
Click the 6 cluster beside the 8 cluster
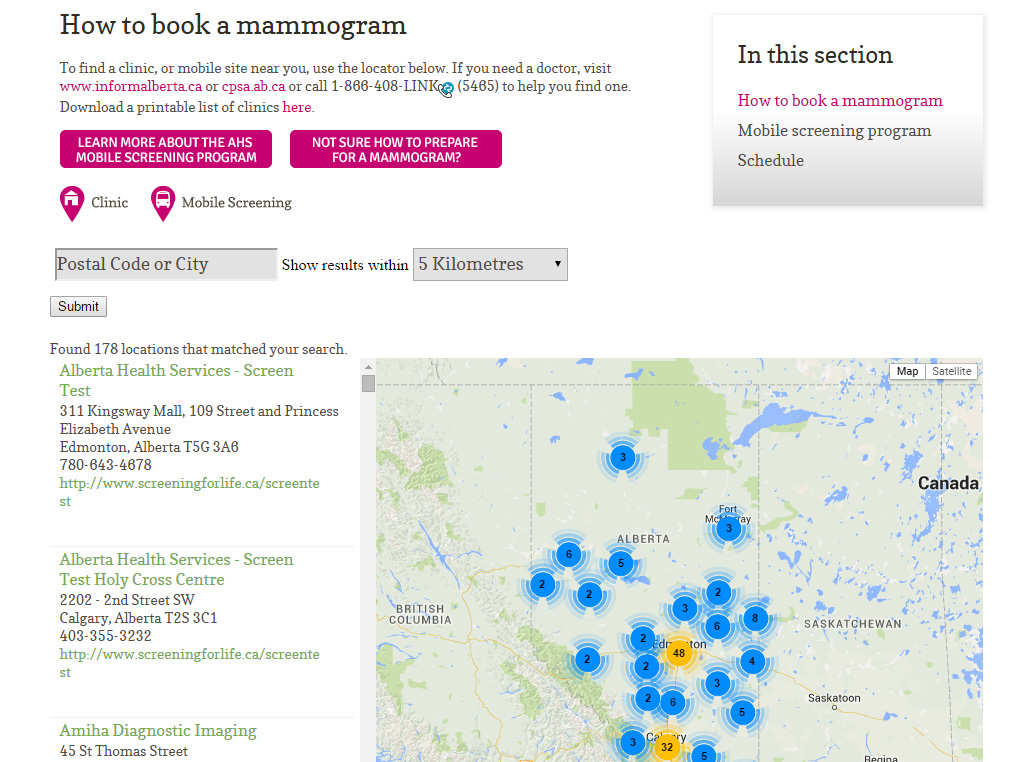(x=717, y=627)
